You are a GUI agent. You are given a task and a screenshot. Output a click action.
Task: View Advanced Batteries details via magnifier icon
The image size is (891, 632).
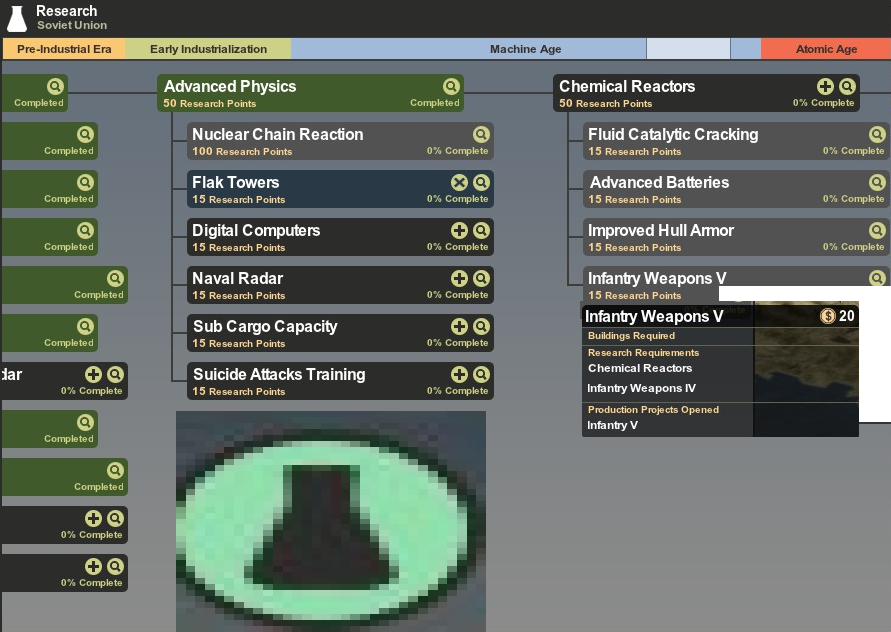[877, 182]
